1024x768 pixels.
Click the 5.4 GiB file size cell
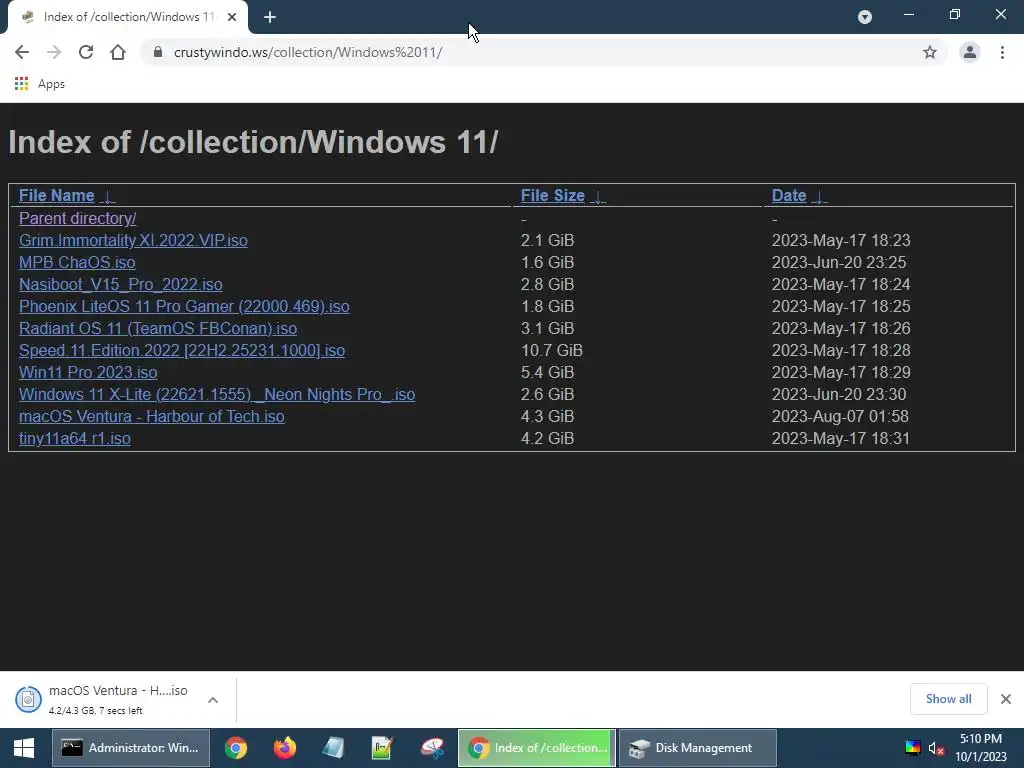547,372
